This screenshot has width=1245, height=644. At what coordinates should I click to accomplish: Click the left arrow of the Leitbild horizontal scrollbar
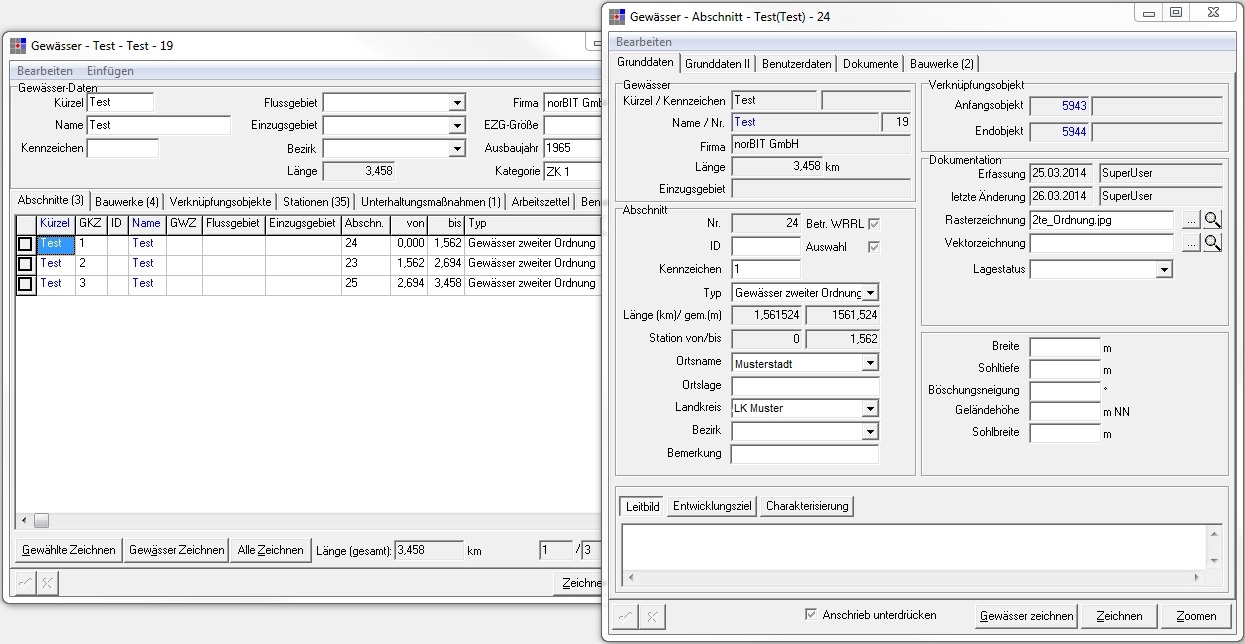click(x=632, y=577)
